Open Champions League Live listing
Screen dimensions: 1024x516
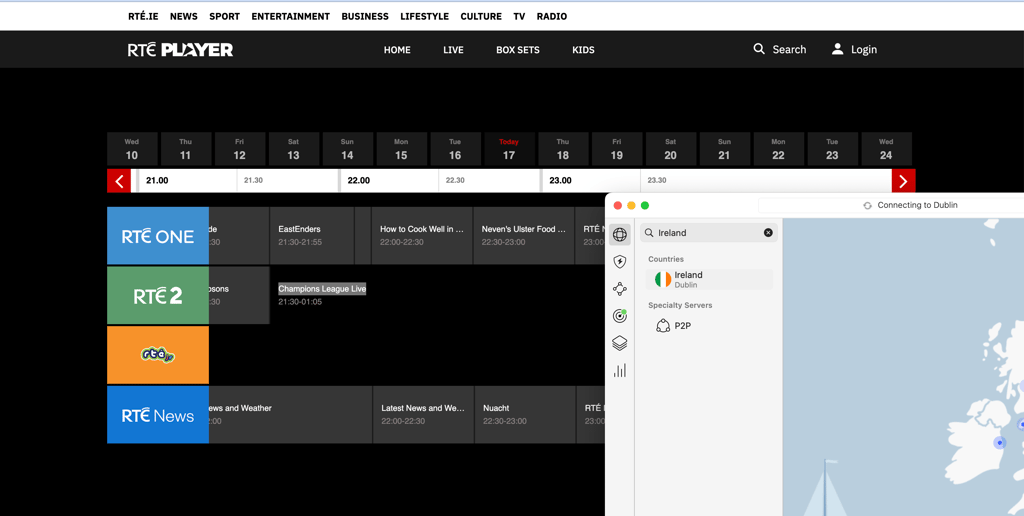322,289
